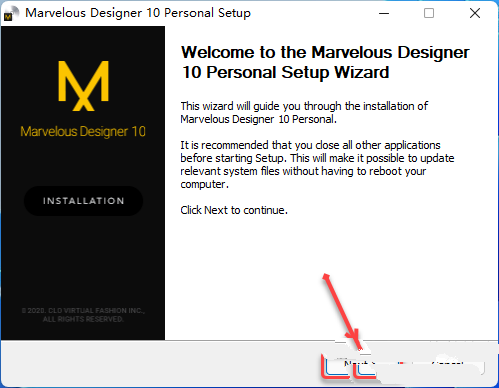Click the 'Marvelous Designer 10 Personal Setup' window title
The height and width of the screenshot is (388, 499).
138,13
